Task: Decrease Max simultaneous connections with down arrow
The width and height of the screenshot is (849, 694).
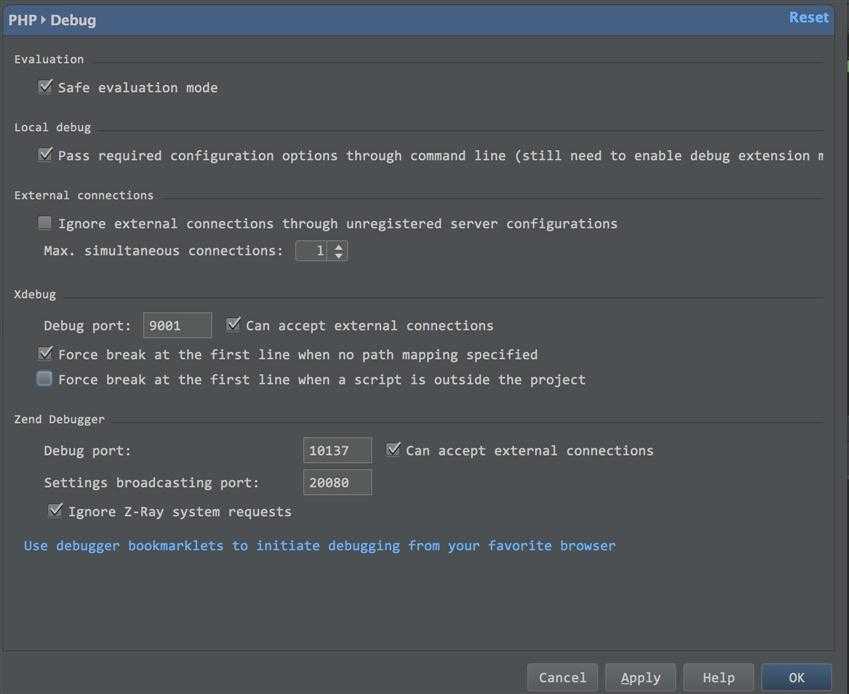Action: (338, 255)
